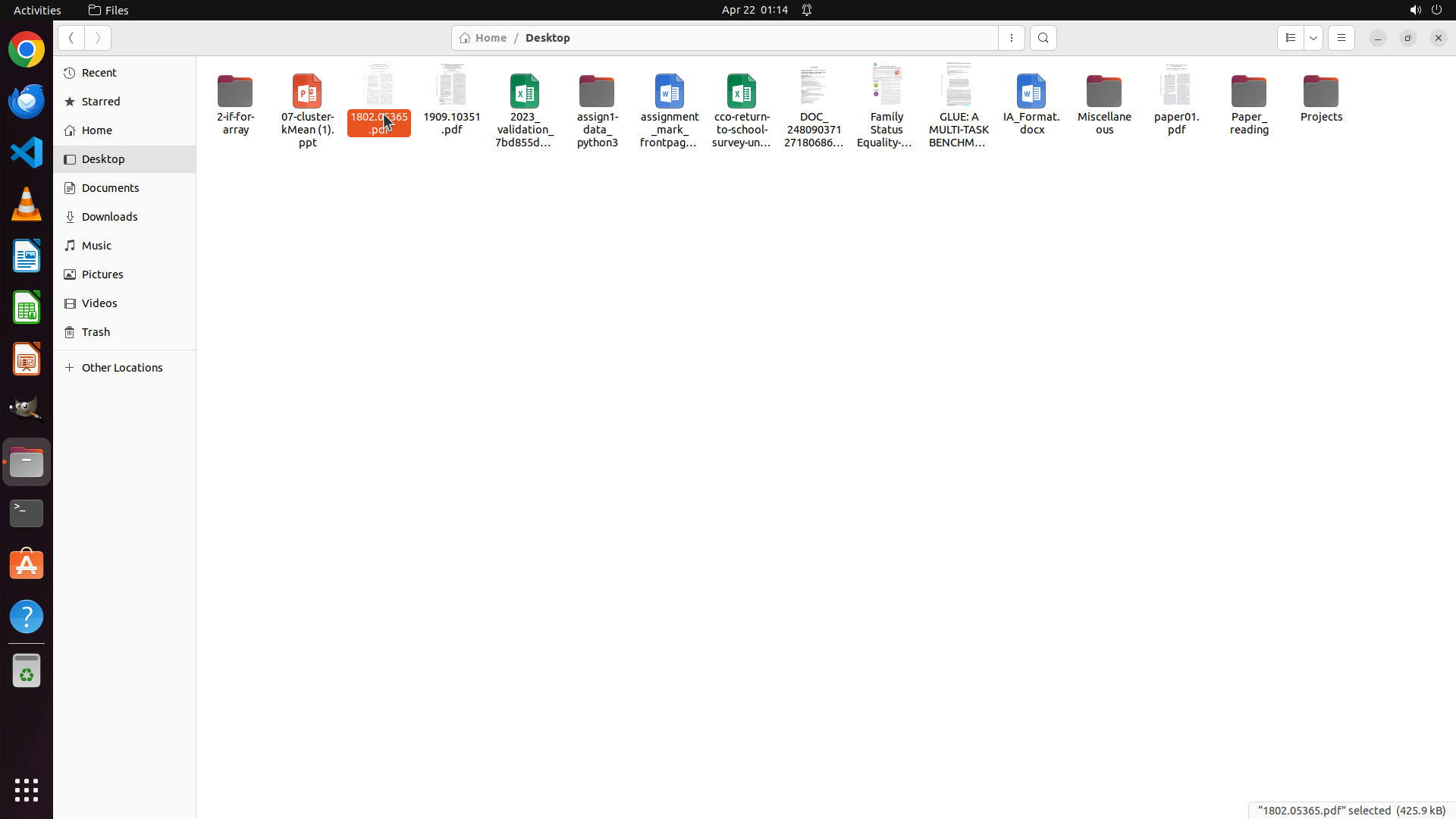1456x819 pixels.
Task: Go to Trash in sidebar
Action: [96, 332]
